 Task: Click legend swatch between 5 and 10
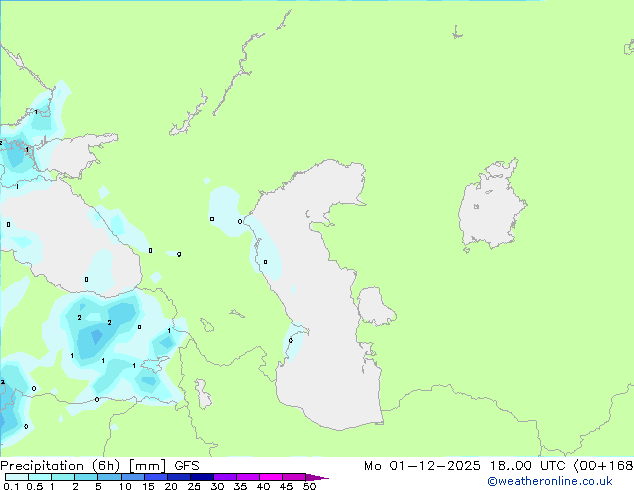[x=109, y=477]
